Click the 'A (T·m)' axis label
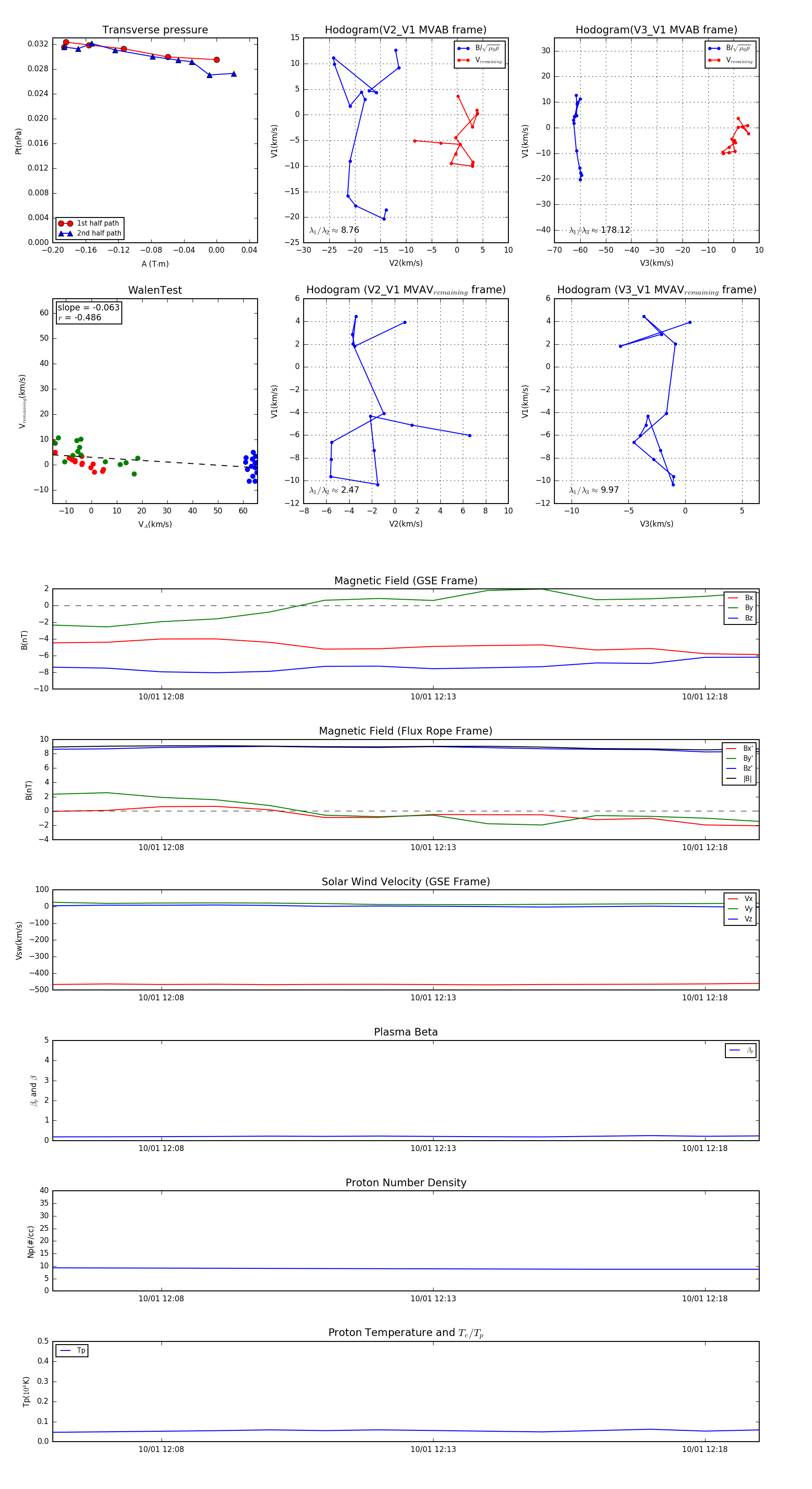This screenshot has width=812, height=1489. [x=155, y=264]
